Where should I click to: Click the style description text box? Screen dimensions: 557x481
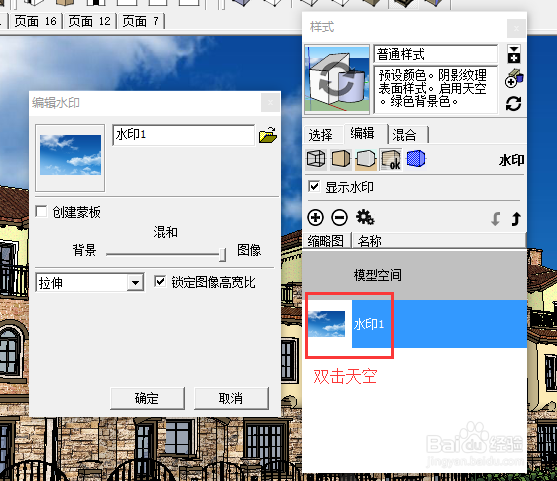coord(436,90)
